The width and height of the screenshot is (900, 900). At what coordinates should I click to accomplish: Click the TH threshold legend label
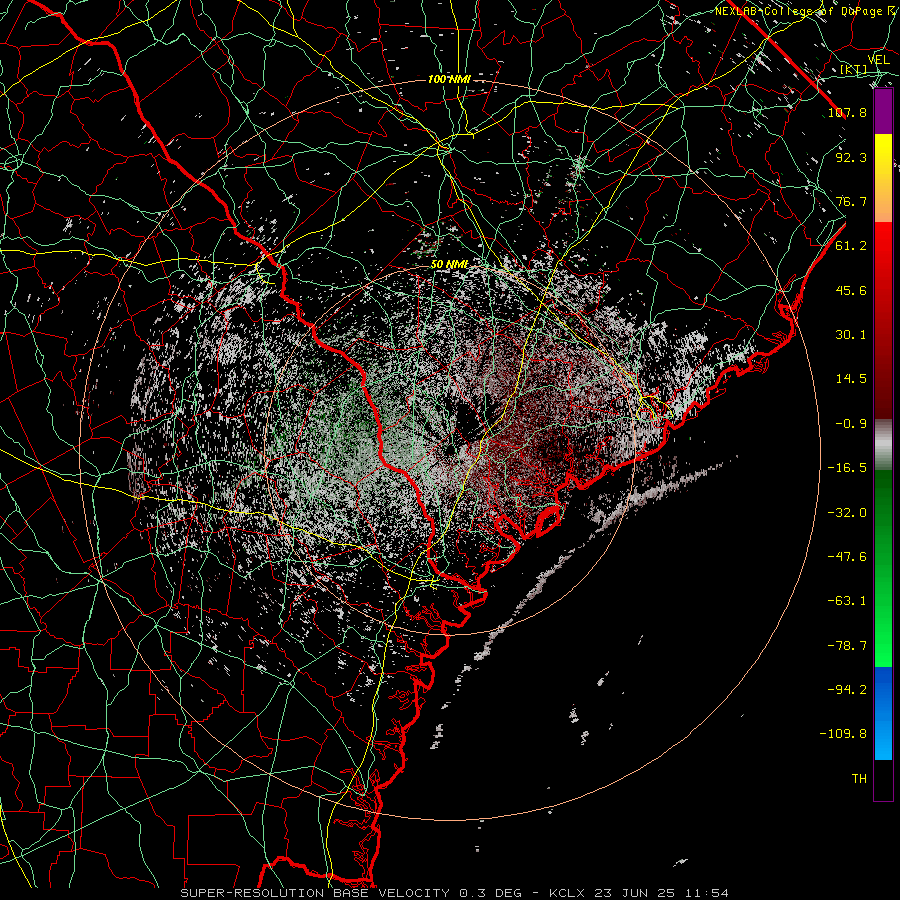[x=859, y=779]
